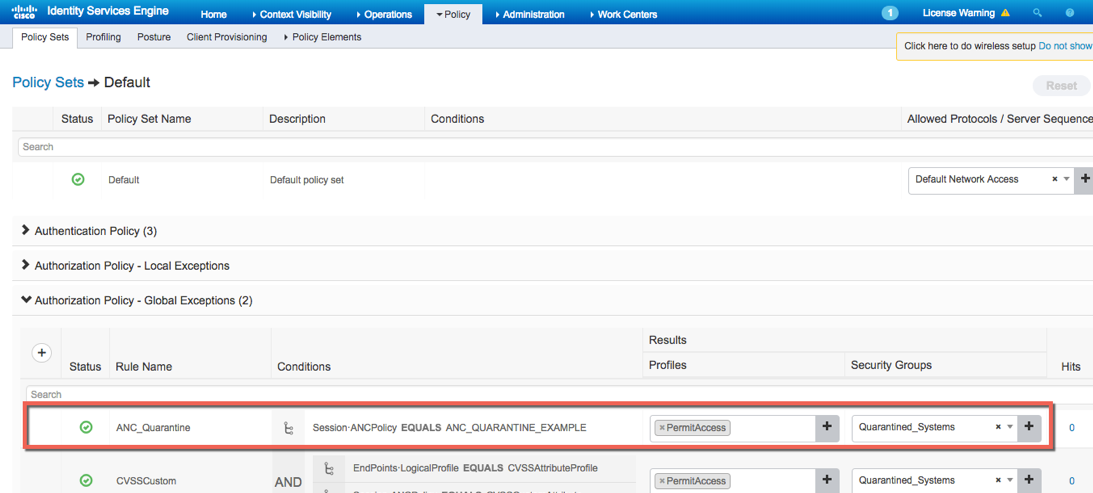The height and width of the screenshot is (493, 1093).
Task: Open the Administration menu
Action: point(530,14)
